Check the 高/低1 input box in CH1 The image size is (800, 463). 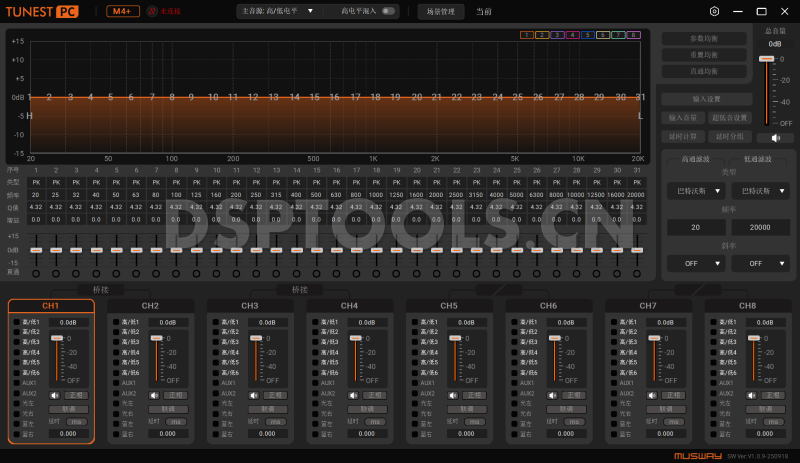[x=17, y=322]
